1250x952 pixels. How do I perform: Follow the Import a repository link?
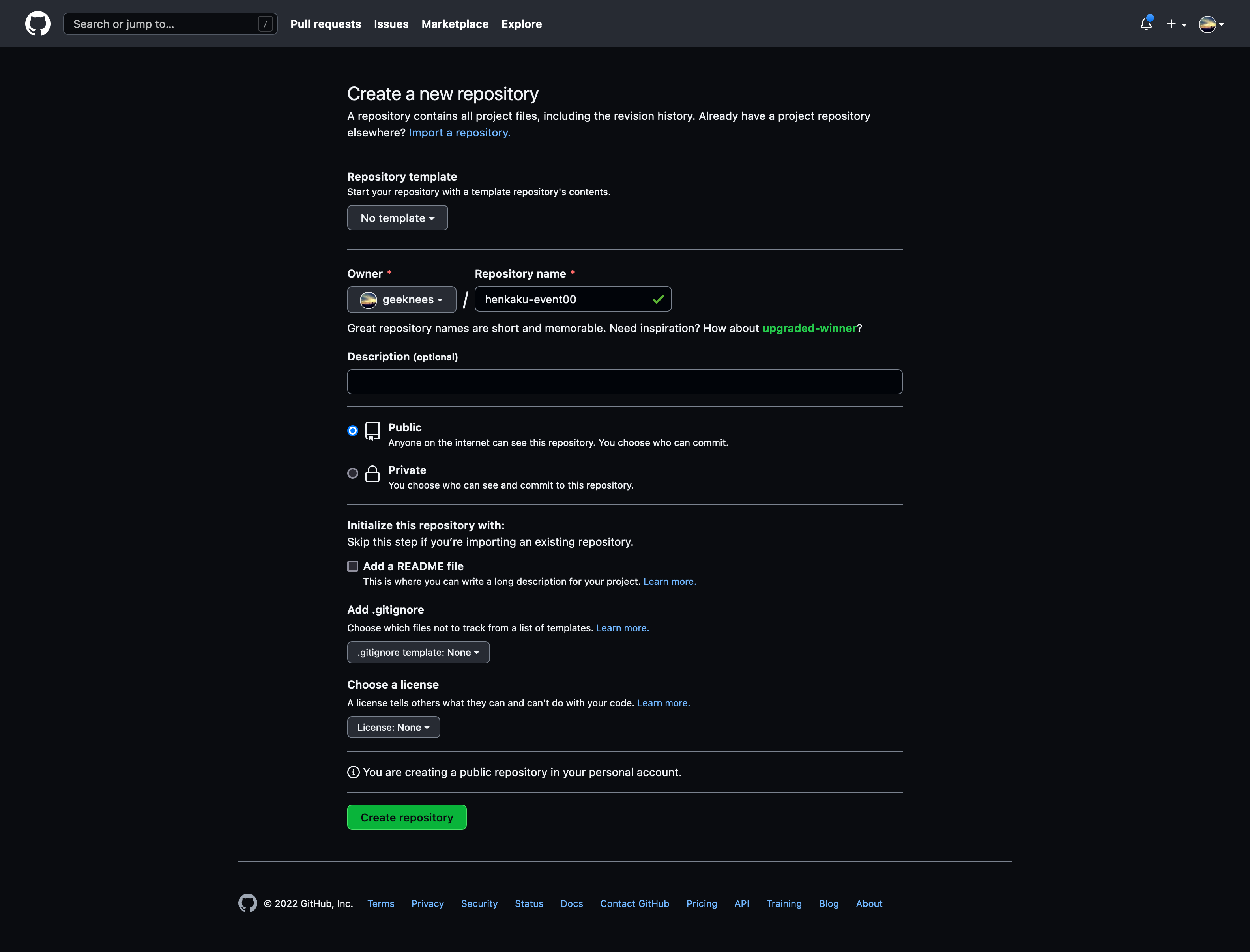[459, 132]
